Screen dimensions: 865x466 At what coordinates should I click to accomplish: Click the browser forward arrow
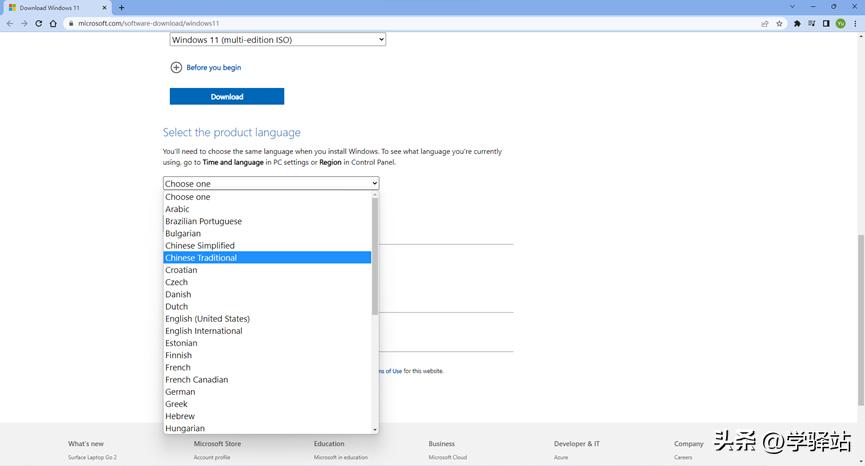(x=24, y=24)
